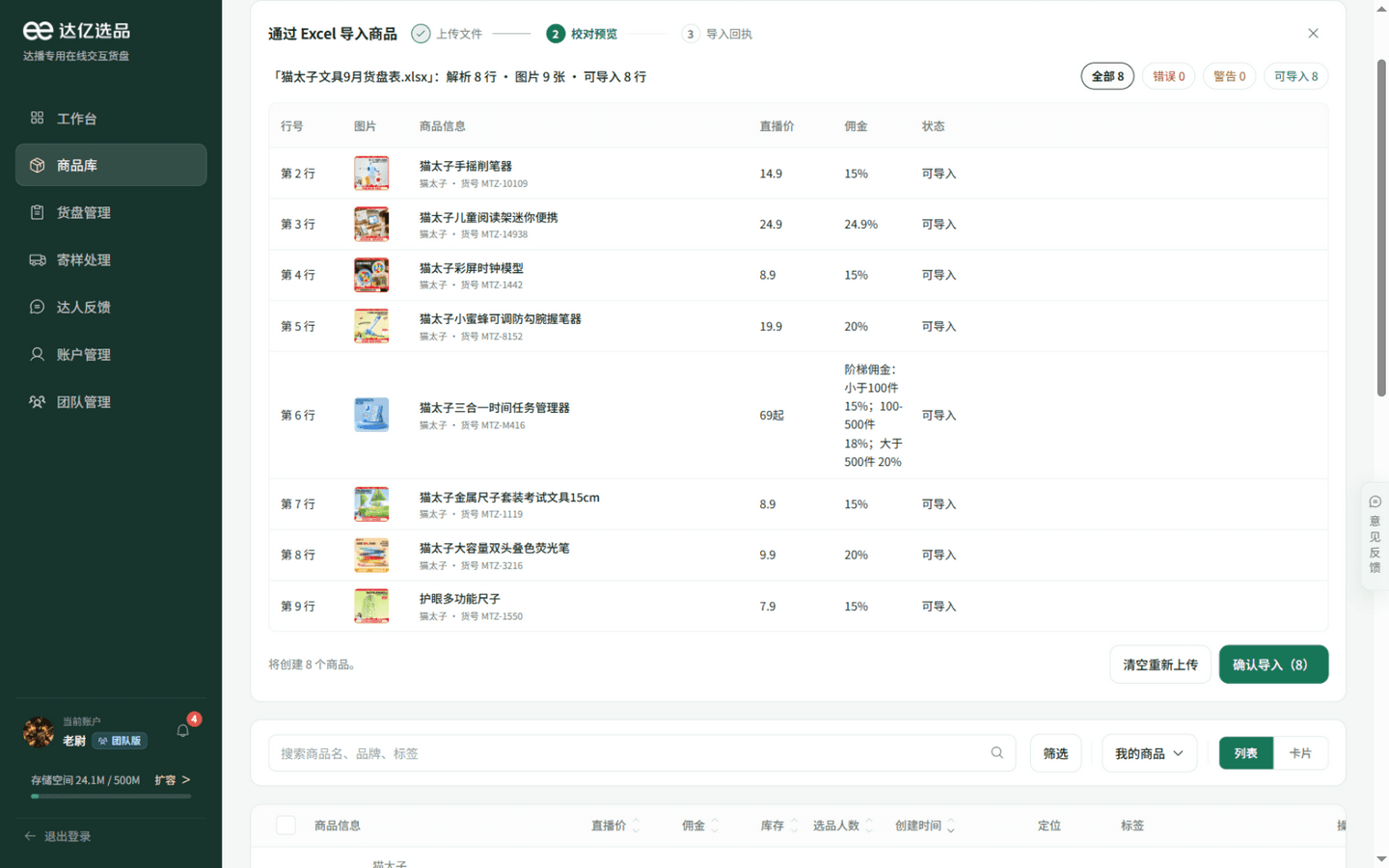Open the 我的商品 dropdown
This screenshot has height=868, width=1389.
click(1150, 753)
